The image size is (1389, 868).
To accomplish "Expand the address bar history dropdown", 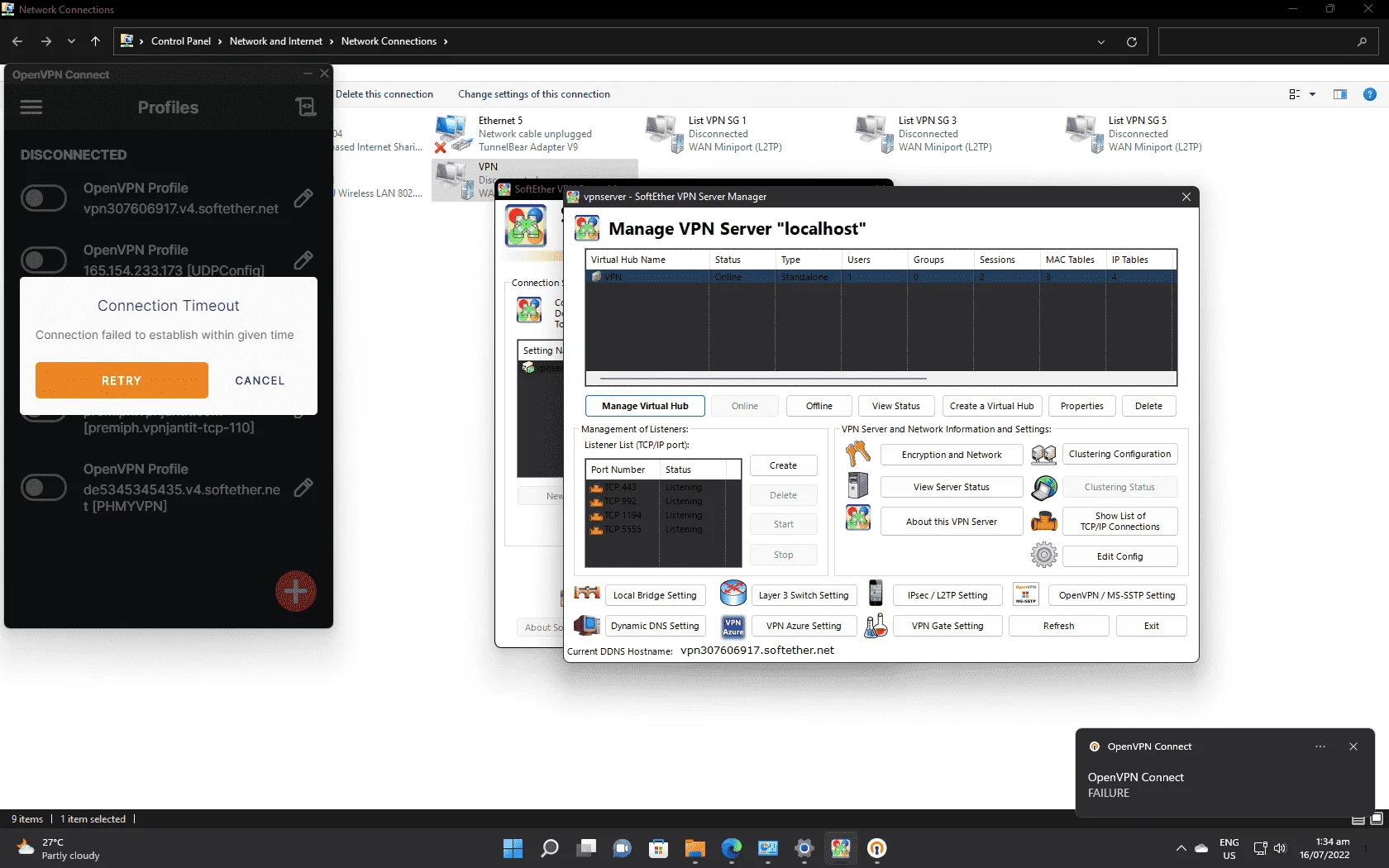I will click(x=1100, y=41).
